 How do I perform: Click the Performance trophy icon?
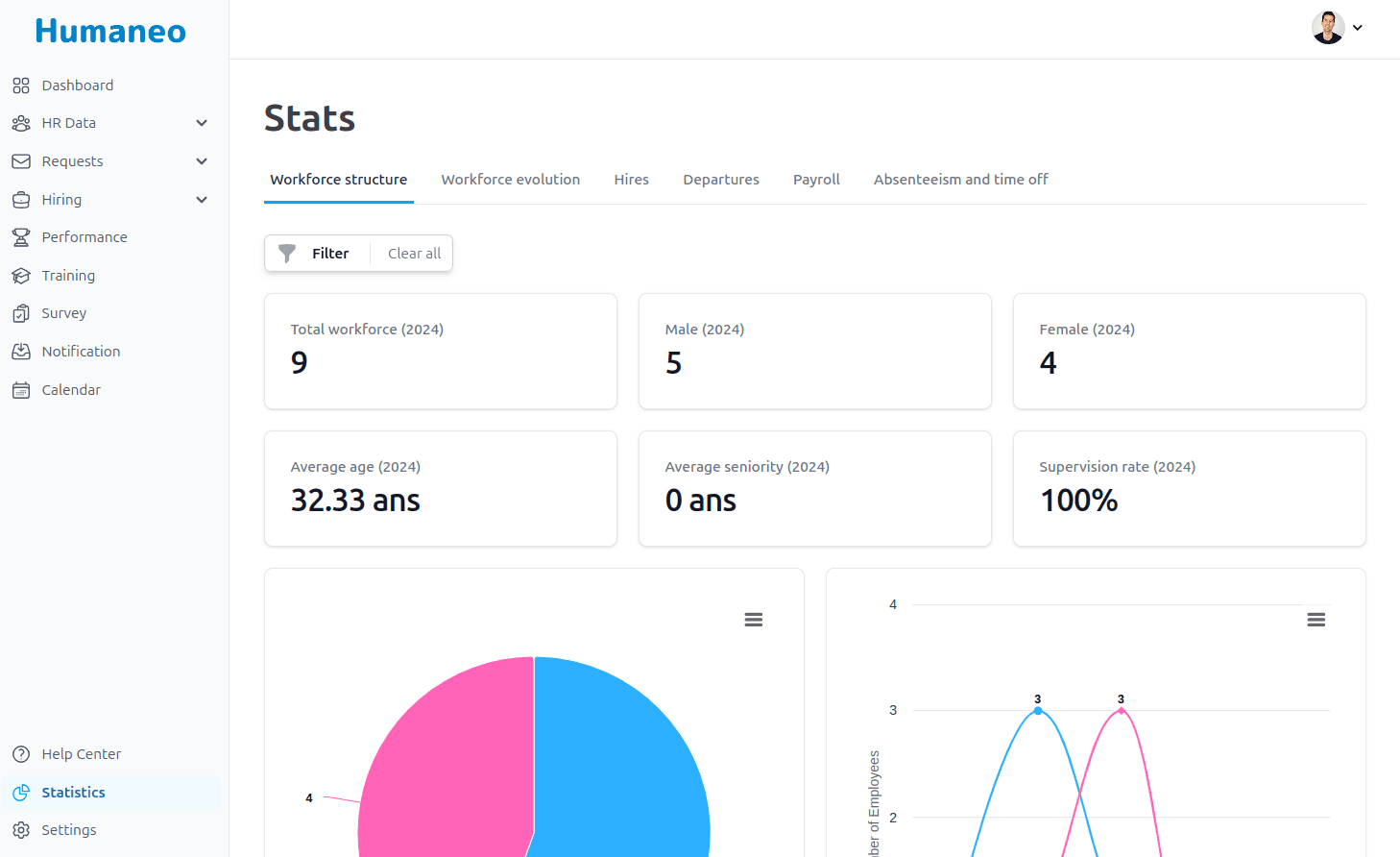tap(21, 237)
